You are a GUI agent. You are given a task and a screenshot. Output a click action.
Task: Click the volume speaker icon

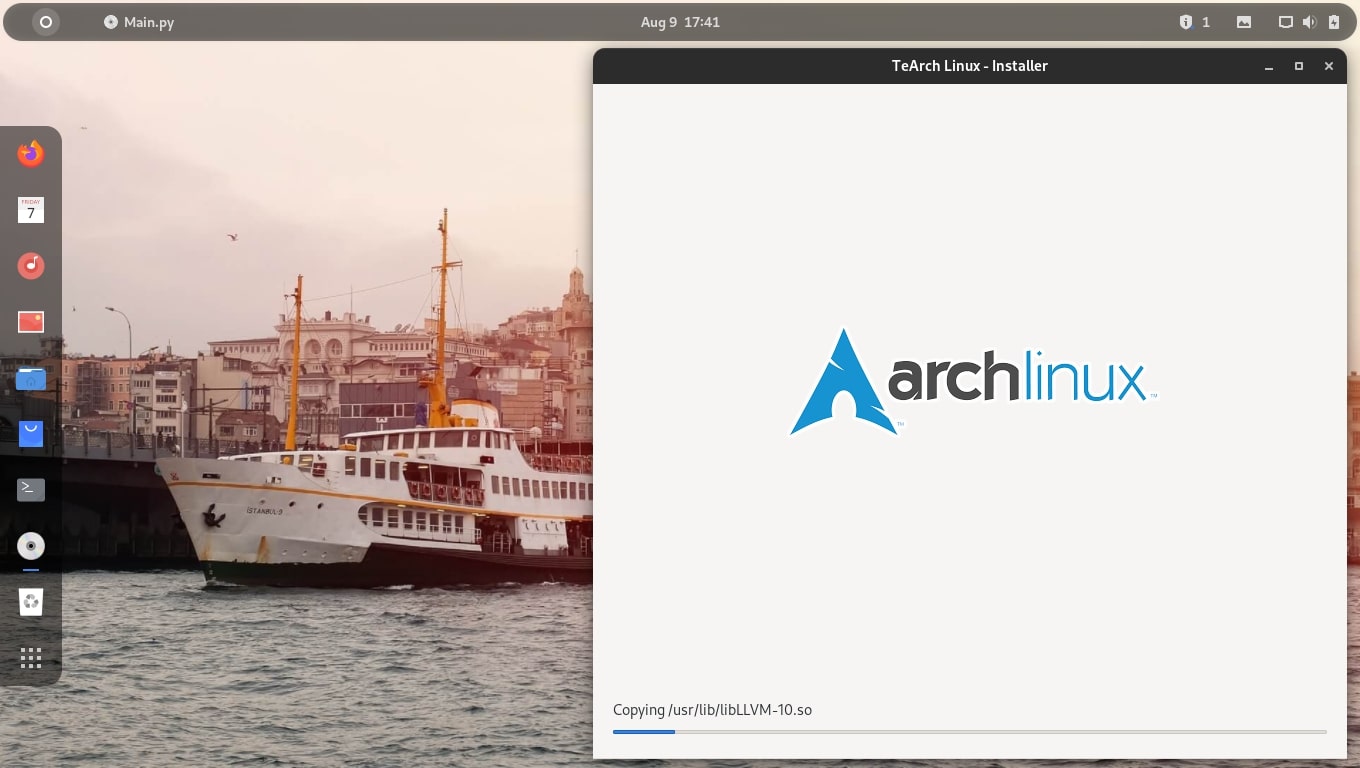[x=1309, y=22]
